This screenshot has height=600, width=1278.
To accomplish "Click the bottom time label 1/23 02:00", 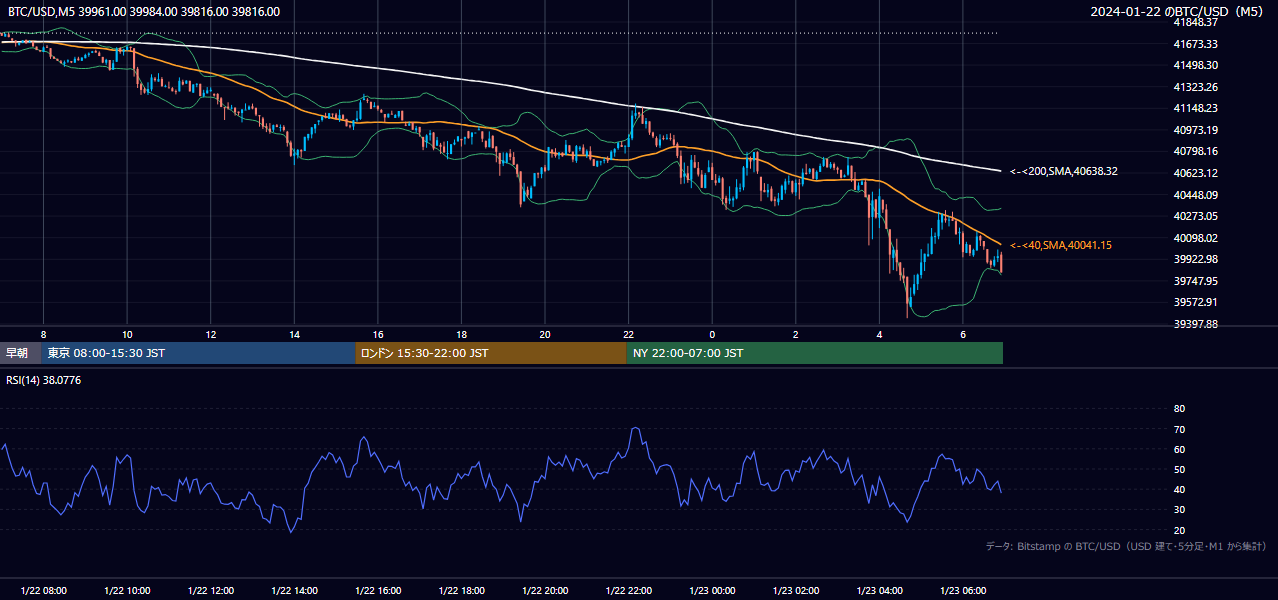I will coord(795,591).
